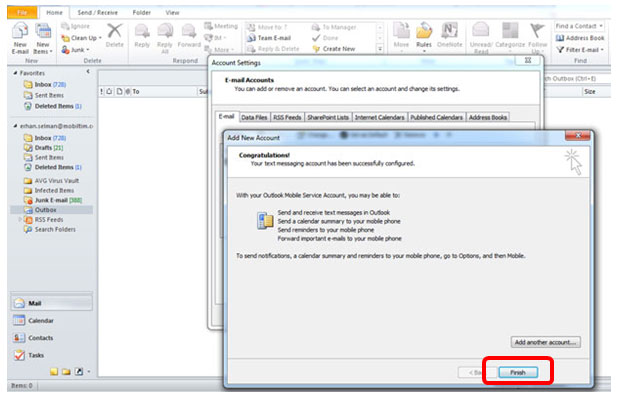618x410 pixels.
Task: Expand the RSS Feeds folder
Action: 20,219
